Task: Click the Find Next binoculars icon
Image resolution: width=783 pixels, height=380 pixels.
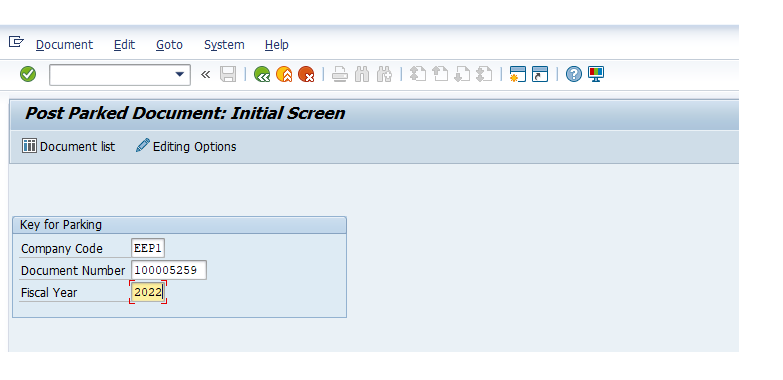Action: click(384, 74)
